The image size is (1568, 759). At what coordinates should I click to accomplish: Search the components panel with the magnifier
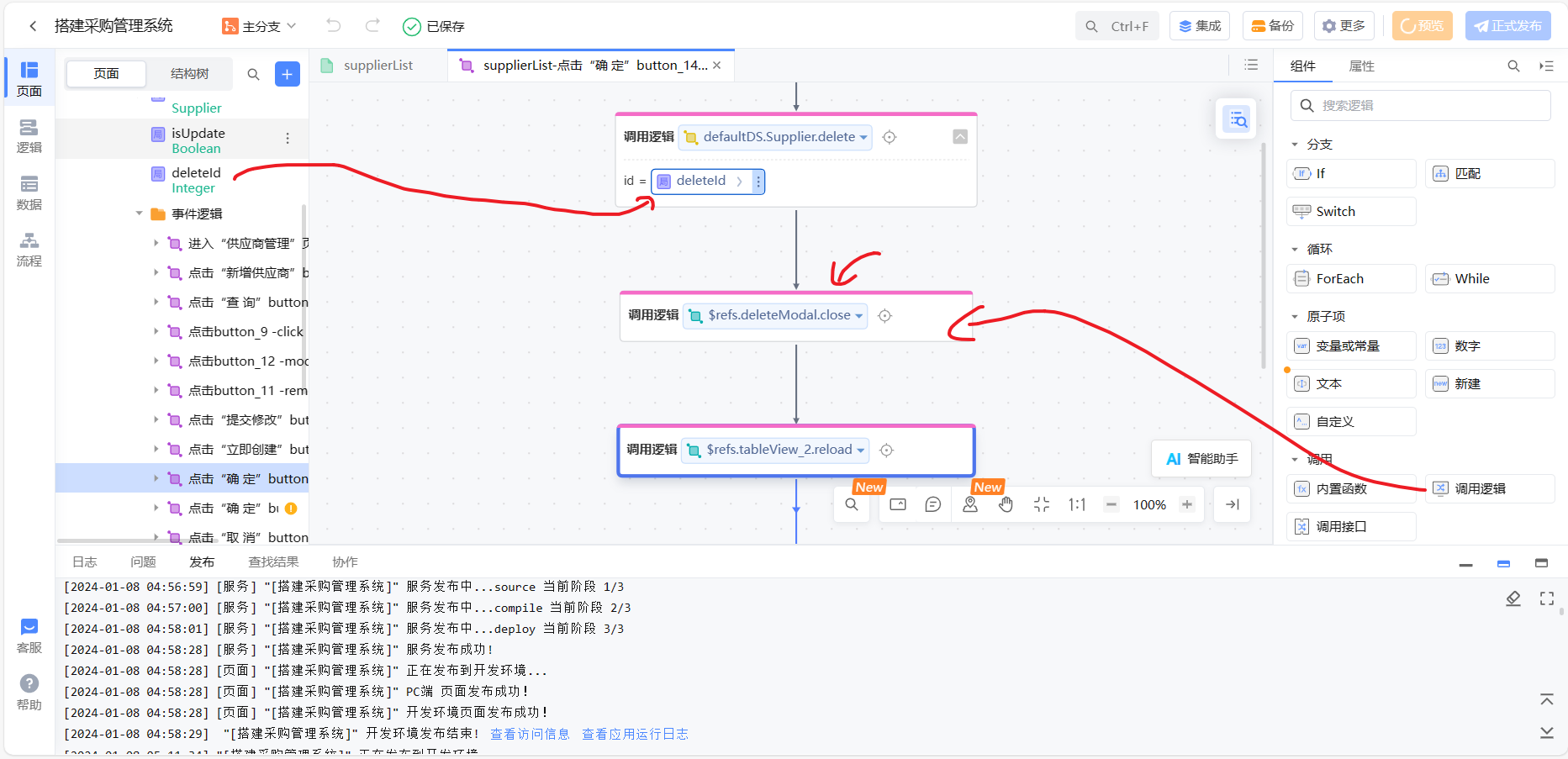click(x=1513, y=66)
